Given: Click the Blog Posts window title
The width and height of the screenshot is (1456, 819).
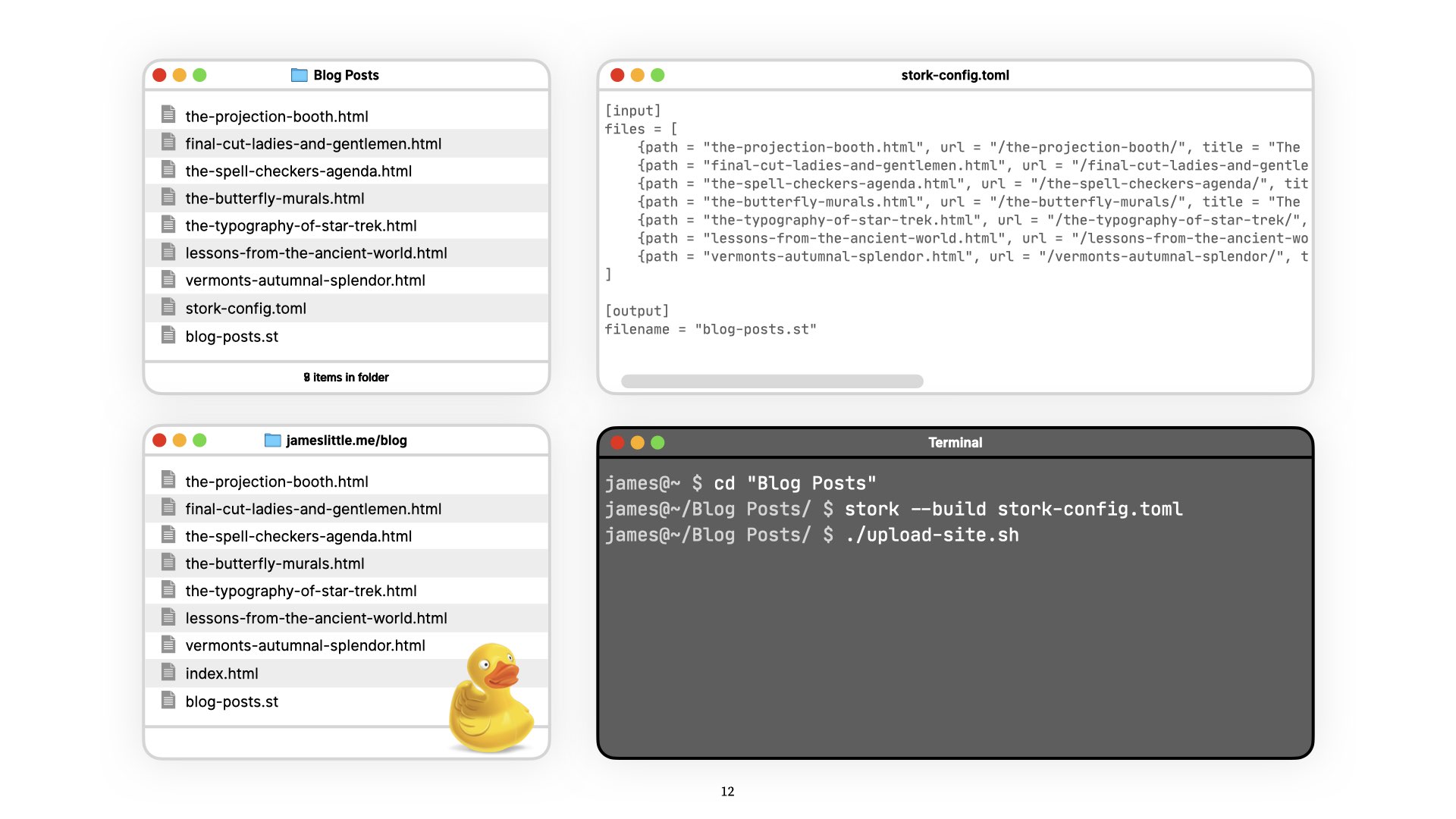Looking at the screenshot, I should coord(346,75).
